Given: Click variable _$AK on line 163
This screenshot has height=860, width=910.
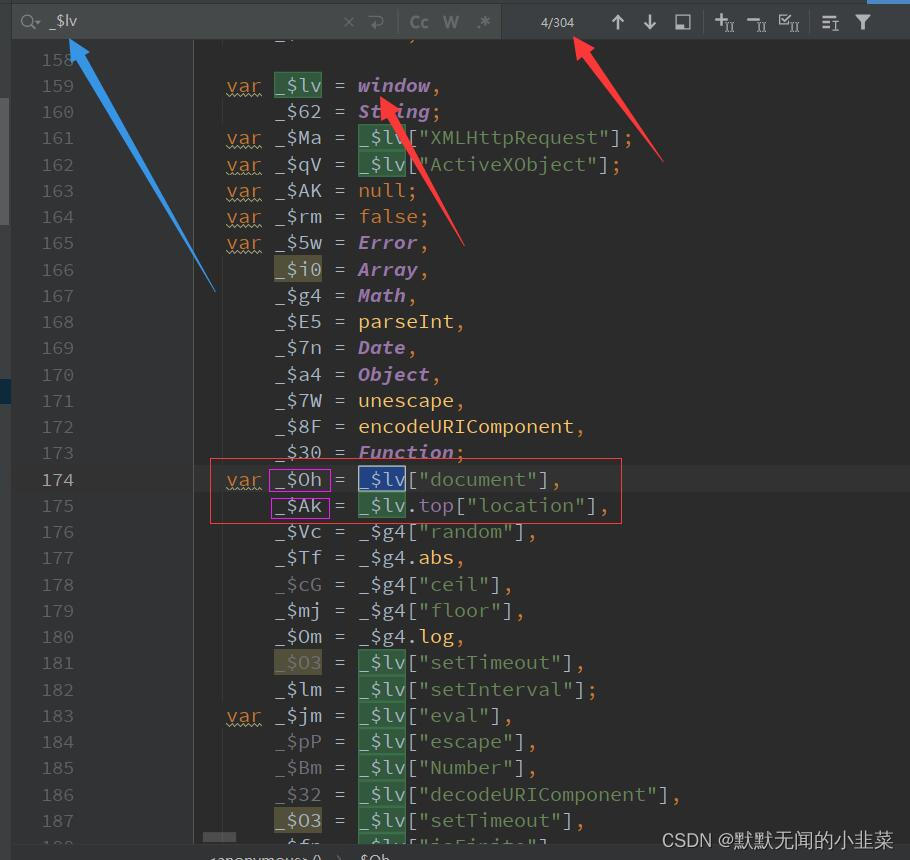Looking at the screenshot, I should pos(298,191).
